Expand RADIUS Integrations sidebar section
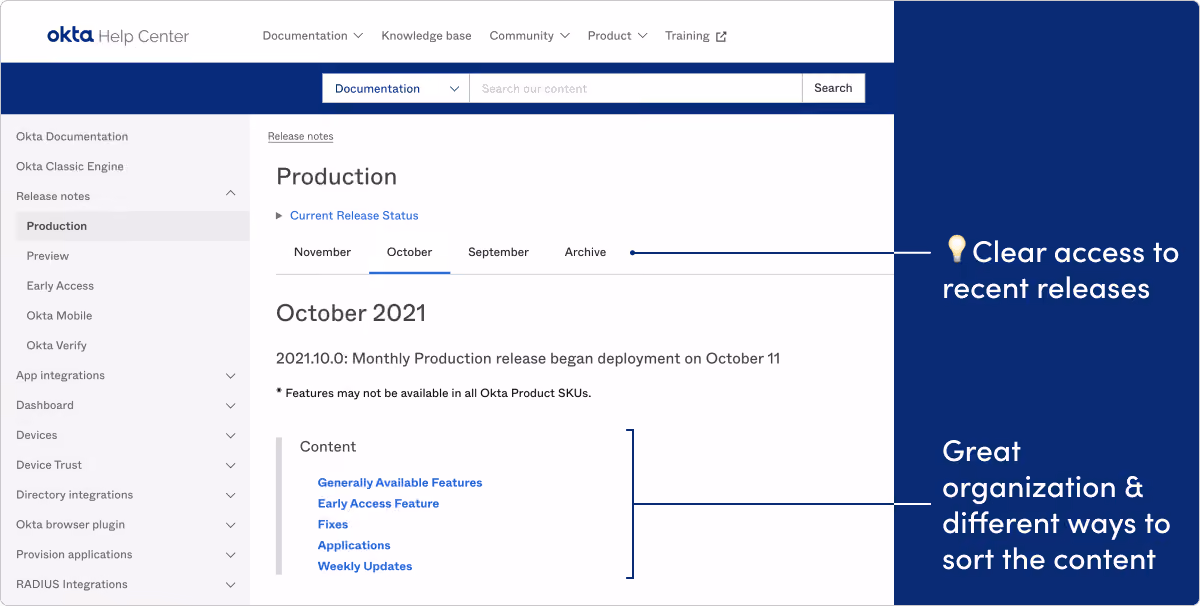The height and width of the screenshot is (606, 1200). [231, 585]
